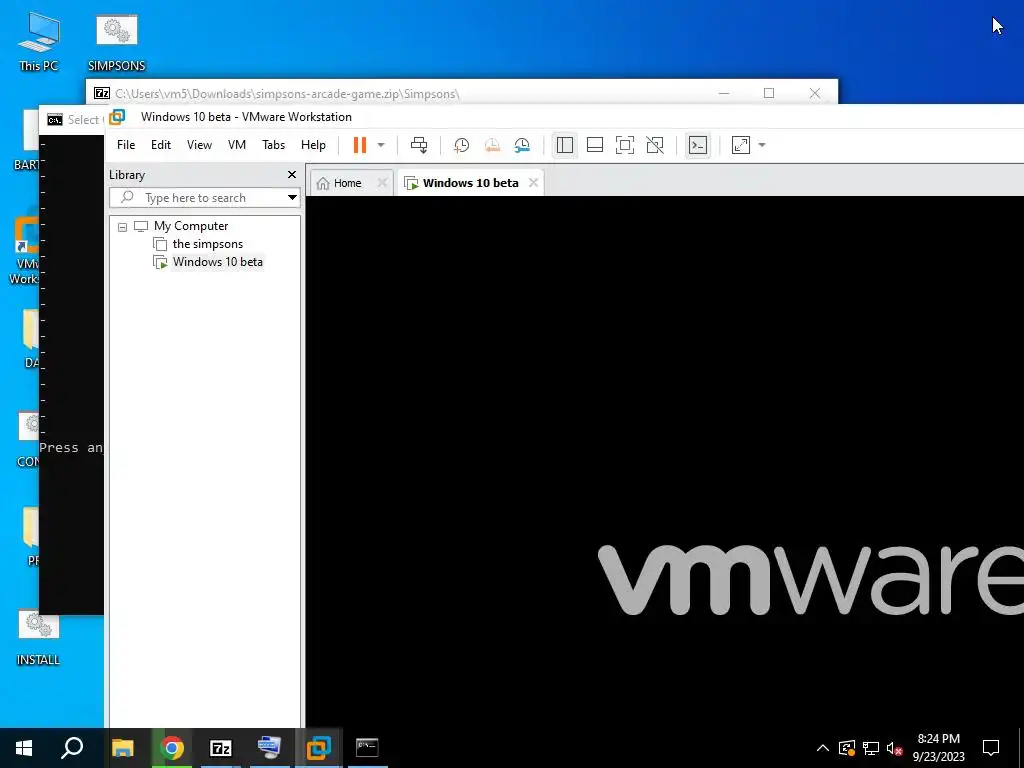Viewport: 1024px width, 768px height.
Task: Close the Windows 10 beta tab
Action: pos(534,183)
